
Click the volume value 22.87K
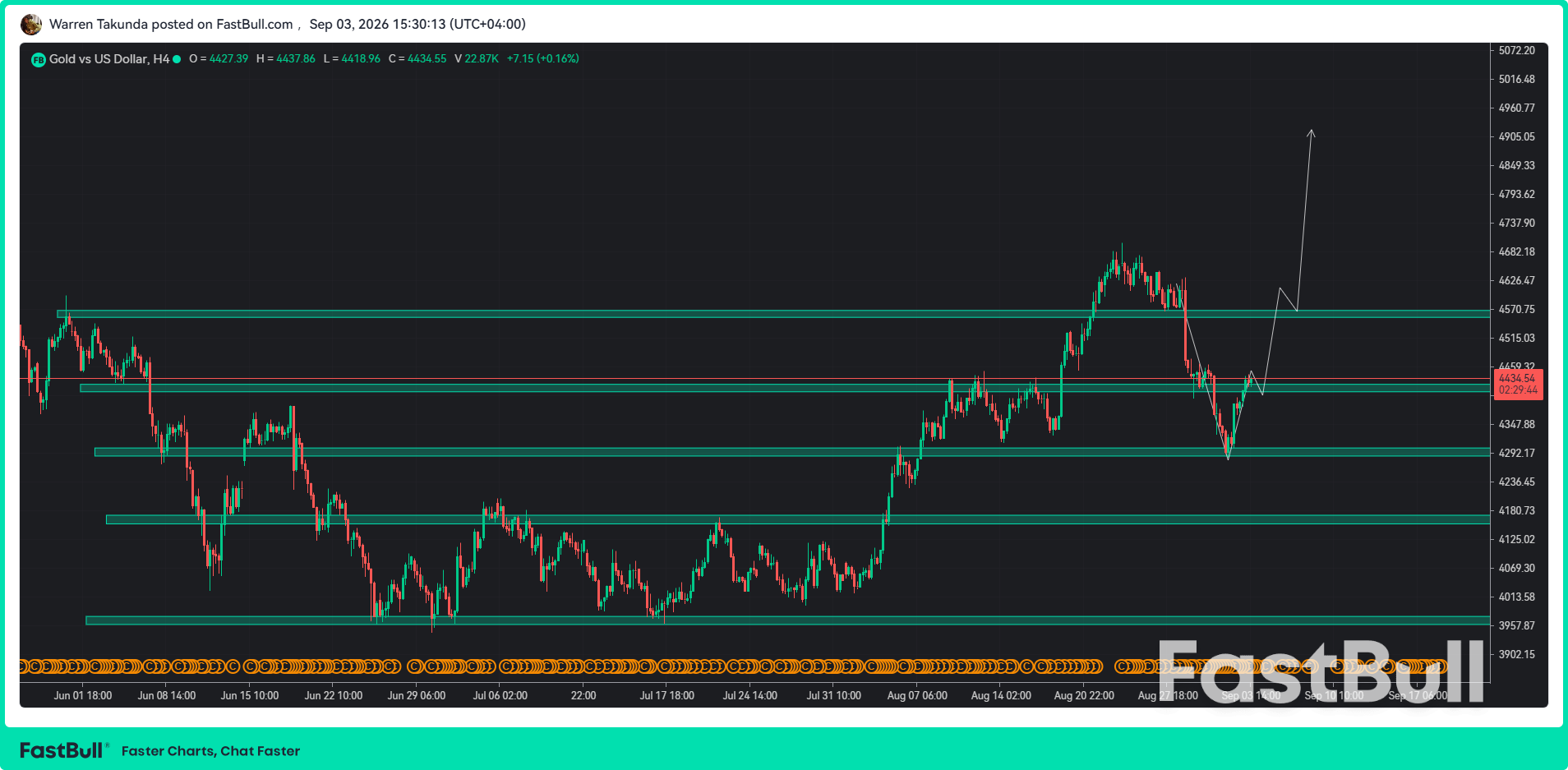pos(482,59)
